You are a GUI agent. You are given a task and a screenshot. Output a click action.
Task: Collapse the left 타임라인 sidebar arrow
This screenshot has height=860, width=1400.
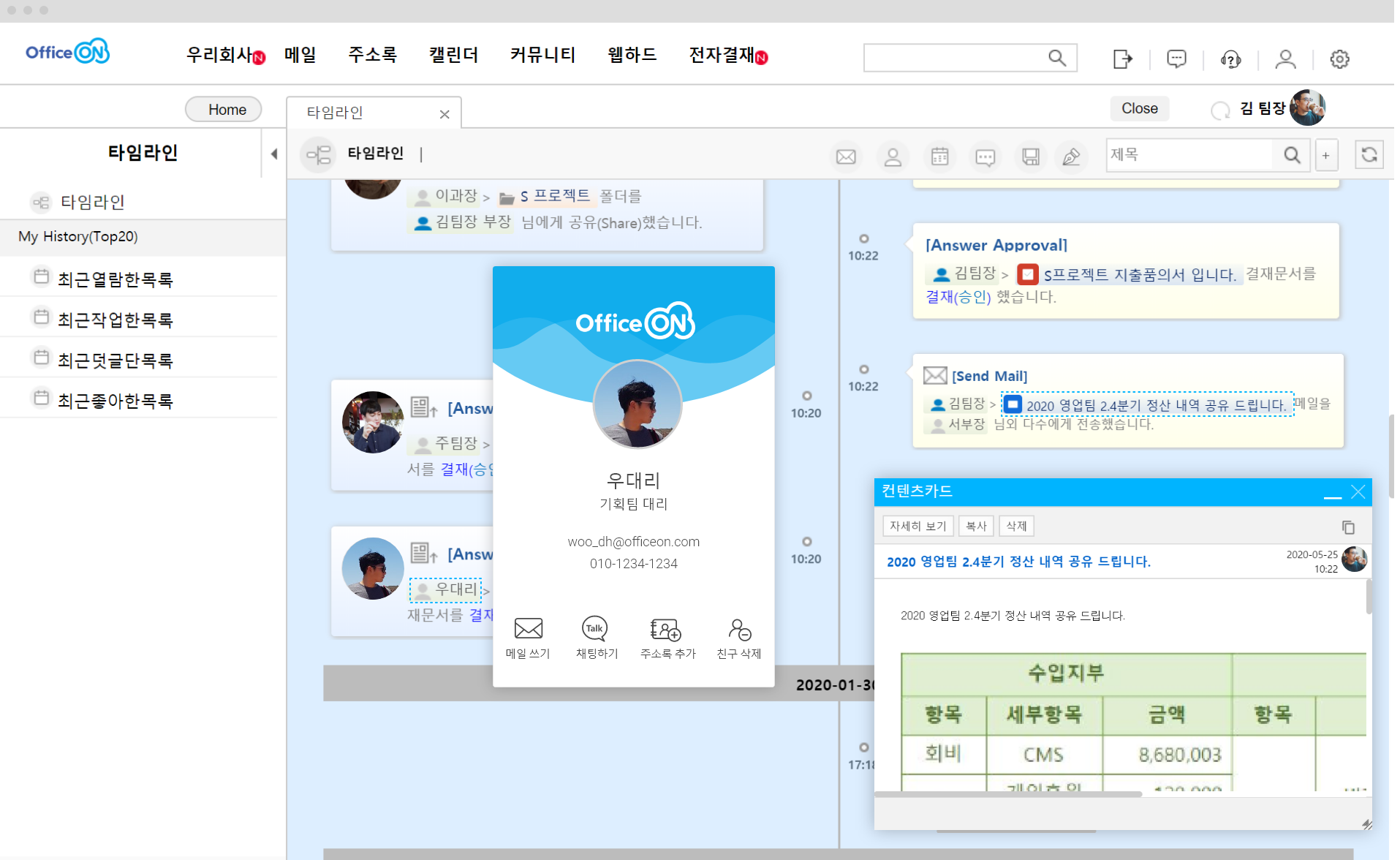274,154
